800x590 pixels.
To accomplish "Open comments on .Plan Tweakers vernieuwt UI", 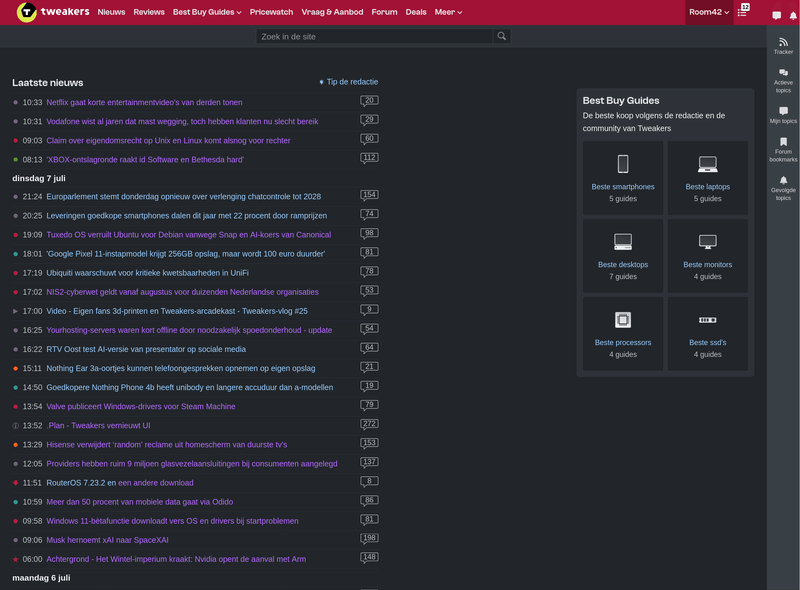I will pos(369,424).
